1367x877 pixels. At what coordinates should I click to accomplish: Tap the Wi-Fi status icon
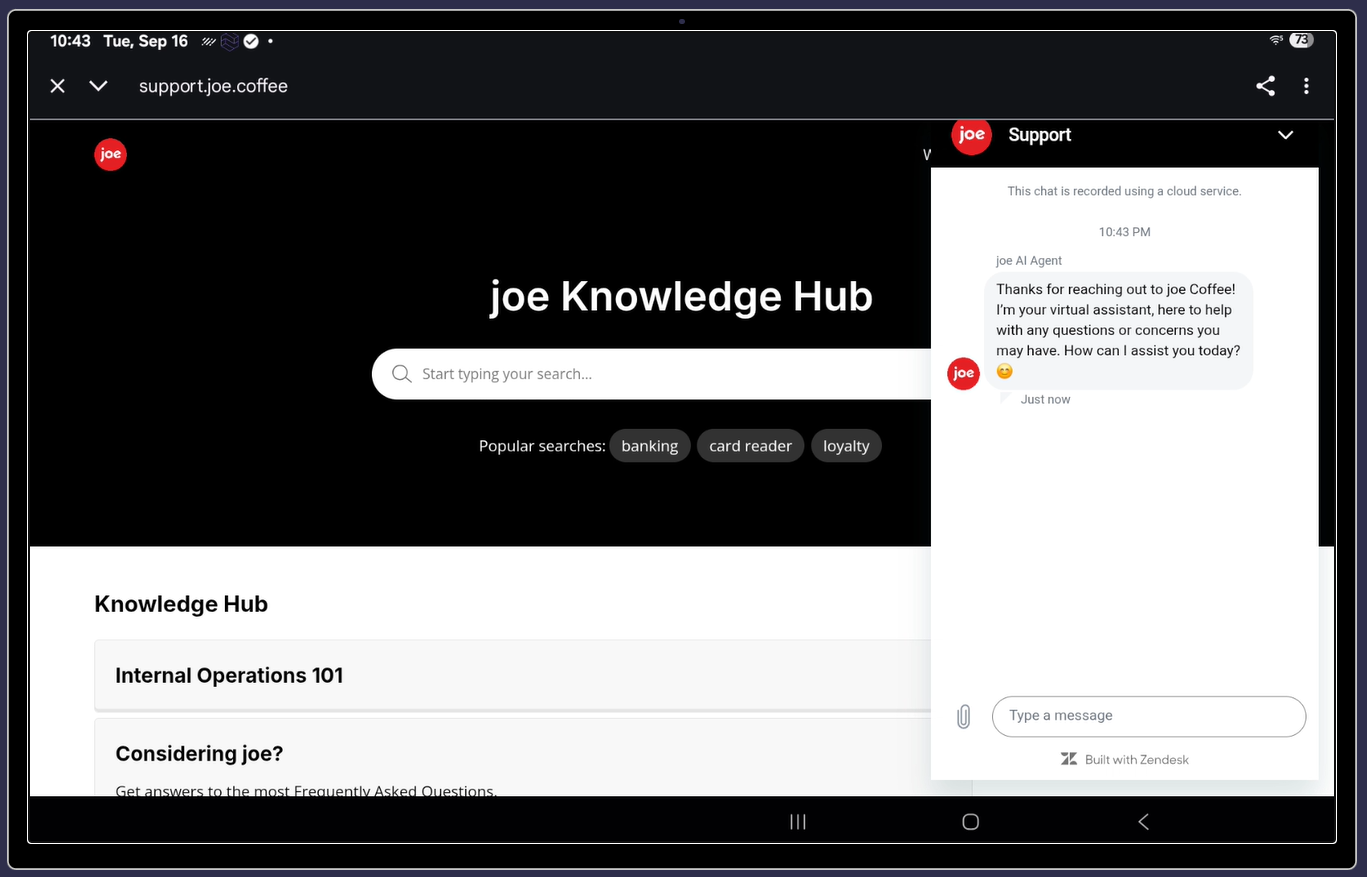tap(1276, 41)
